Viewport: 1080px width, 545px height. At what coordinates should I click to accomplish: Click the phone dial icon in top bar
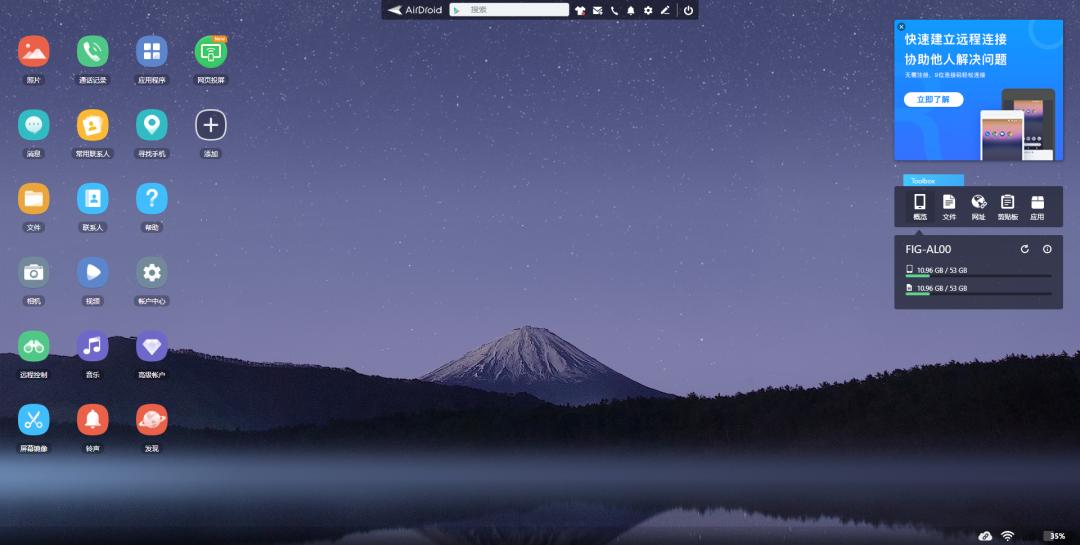614,10
